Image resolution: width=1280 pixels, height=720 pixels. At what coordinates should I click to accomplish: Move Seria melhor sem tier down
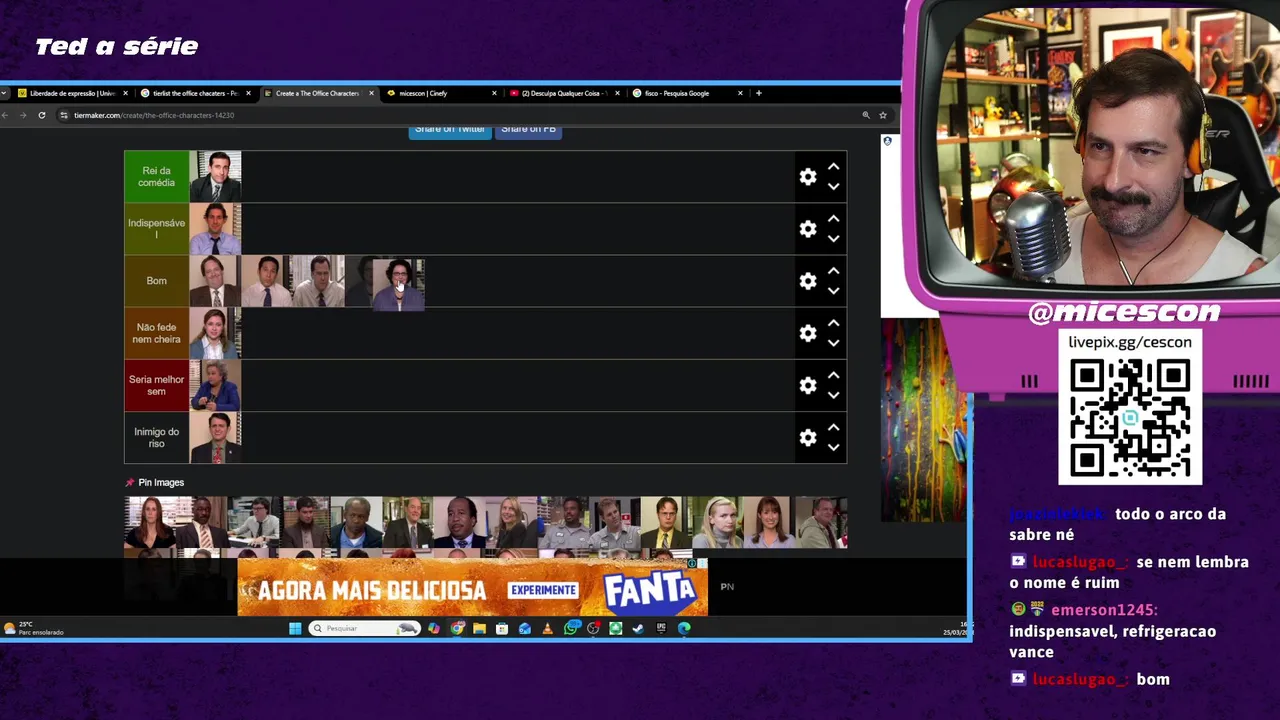pos(833,395)
